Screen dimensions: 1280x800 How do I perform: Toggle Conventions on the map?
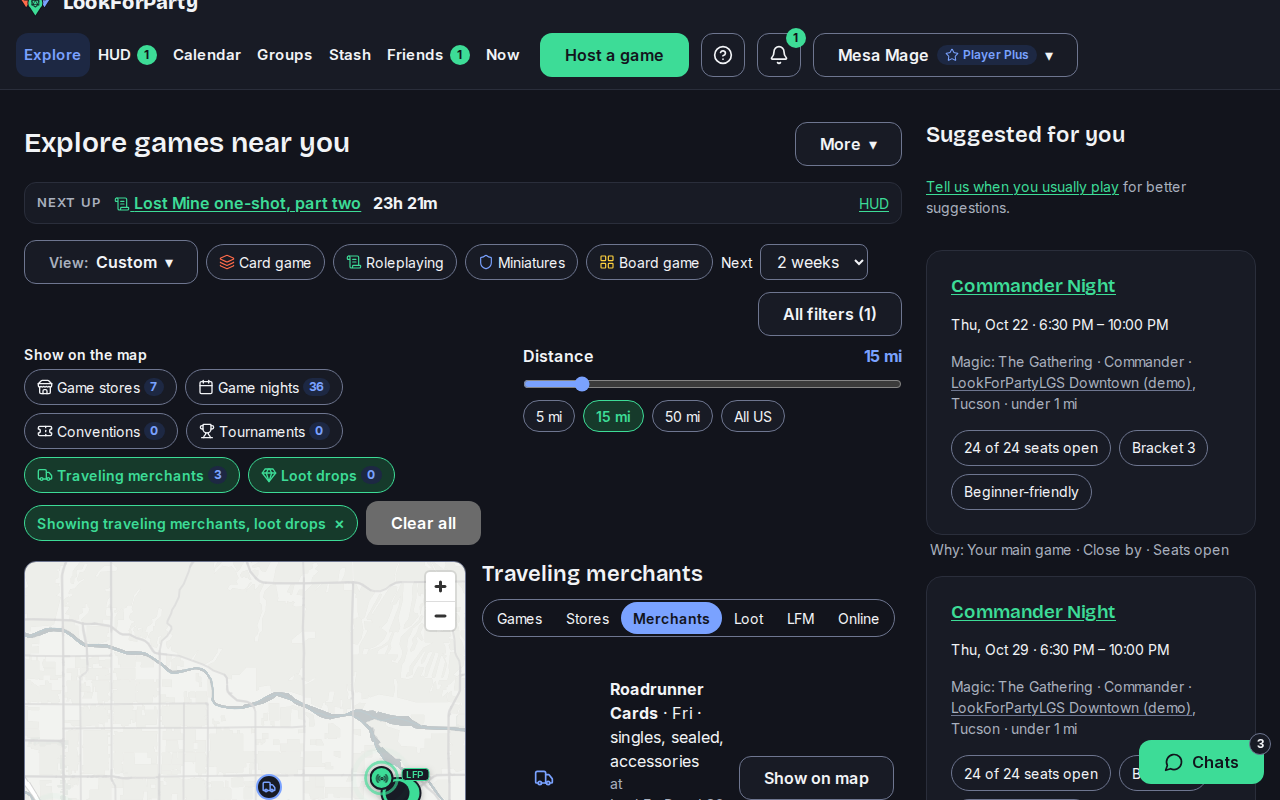point(101,431)
